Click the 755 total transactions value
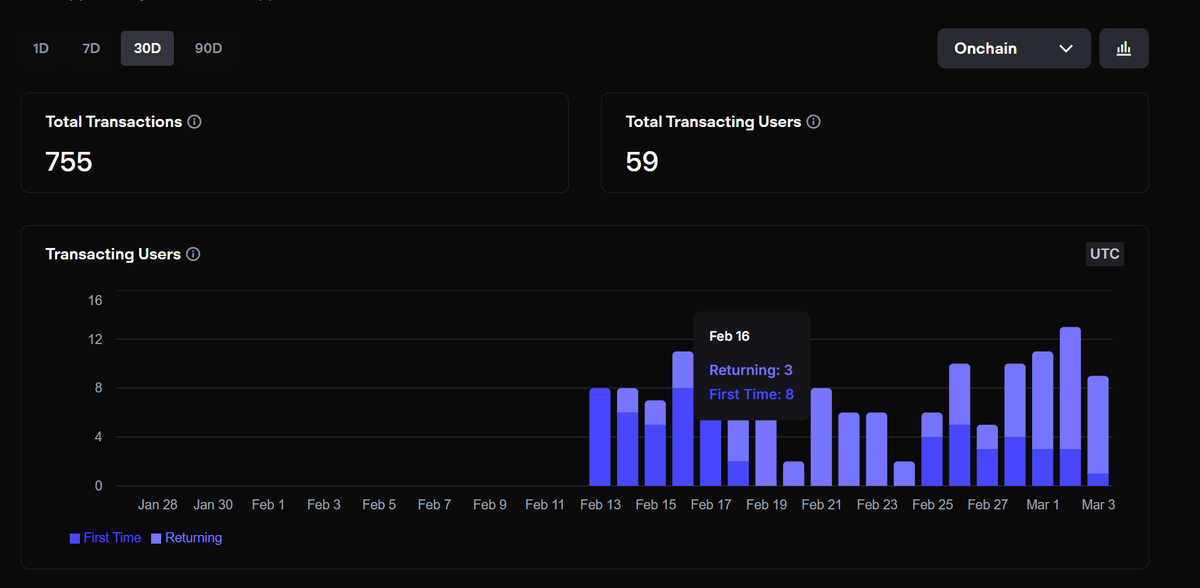The width and height of the screenshot is (1200, 588). tap(69, 161)
